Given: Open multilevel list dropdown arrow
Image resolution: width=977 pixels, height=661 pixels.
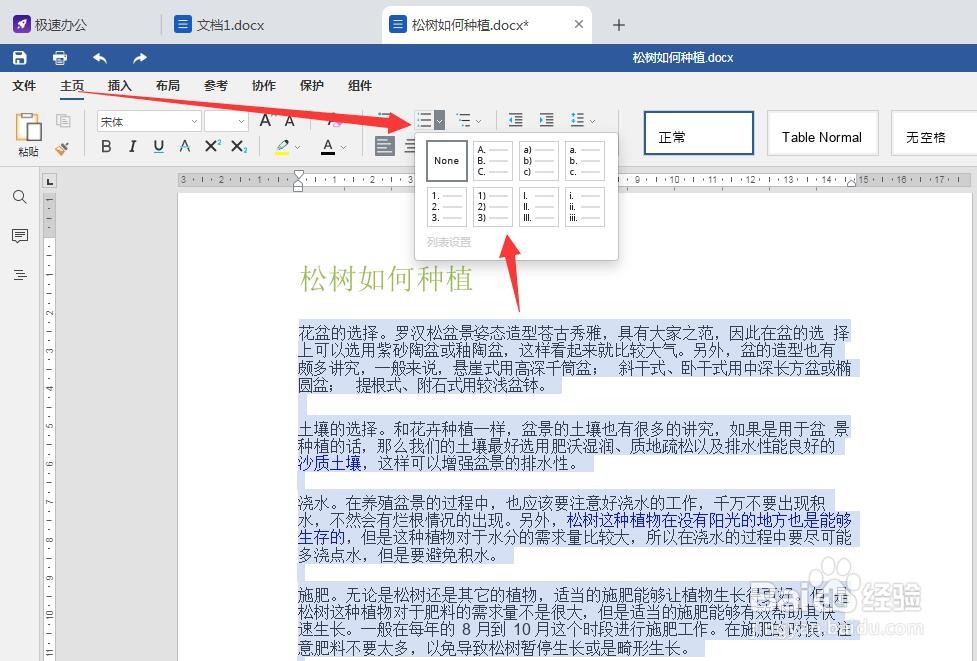Looking at the screenshot, I should point(479,121).
